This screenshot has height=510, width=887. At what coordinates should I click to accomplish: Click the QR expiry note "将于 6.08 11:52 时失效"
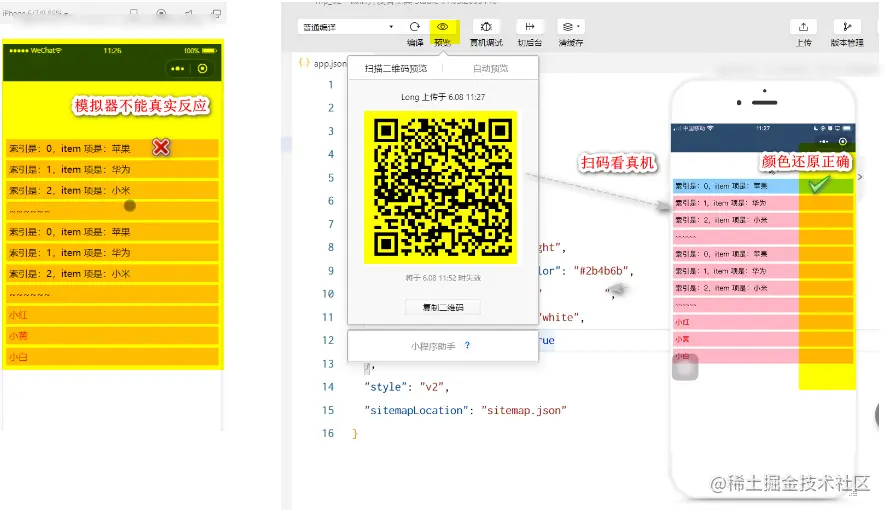pyautogui.click(x=443, y=278)
